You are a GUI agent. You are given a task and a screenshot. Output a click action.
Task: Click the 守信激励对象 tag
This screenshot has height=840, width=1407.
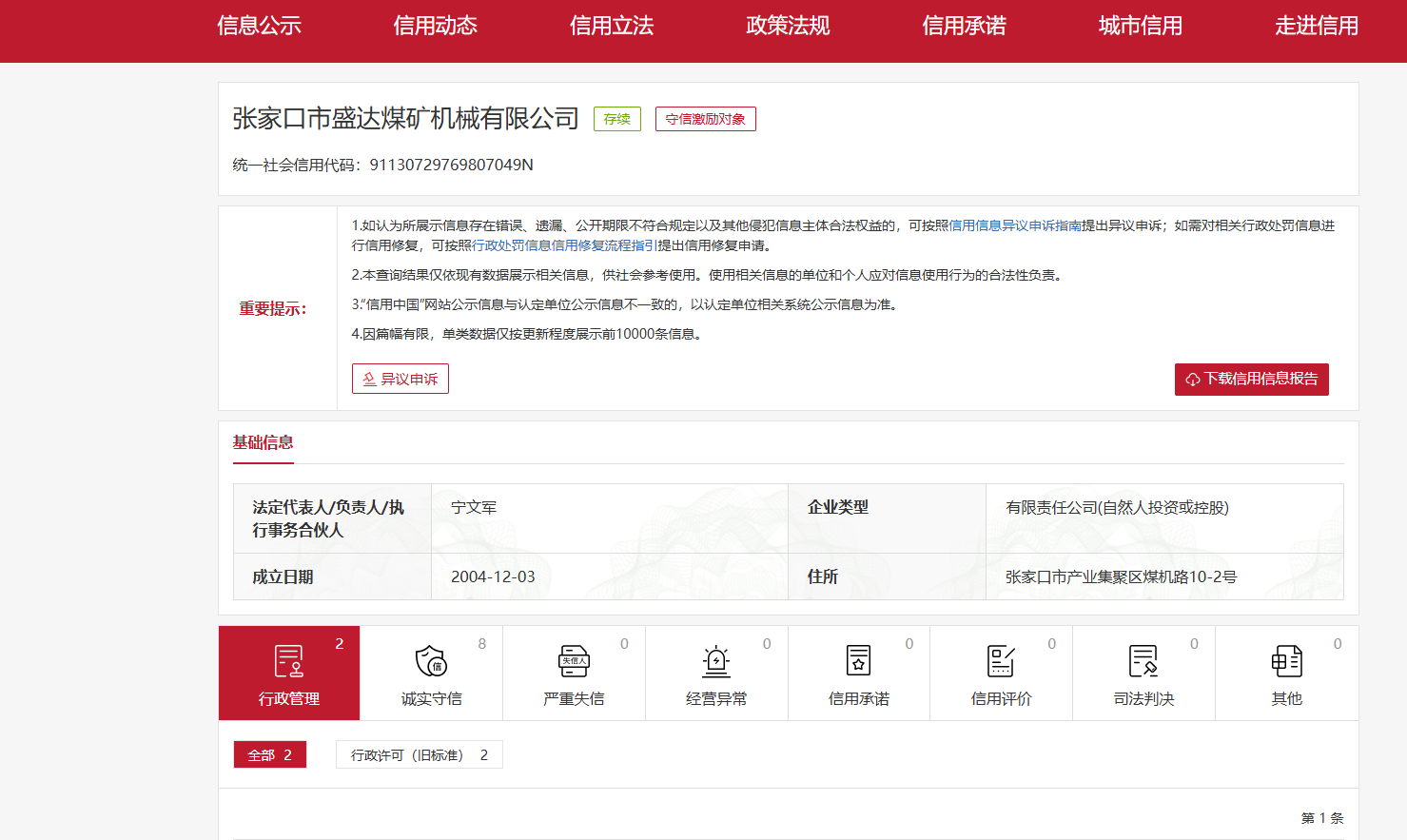[x=705, y=119]
